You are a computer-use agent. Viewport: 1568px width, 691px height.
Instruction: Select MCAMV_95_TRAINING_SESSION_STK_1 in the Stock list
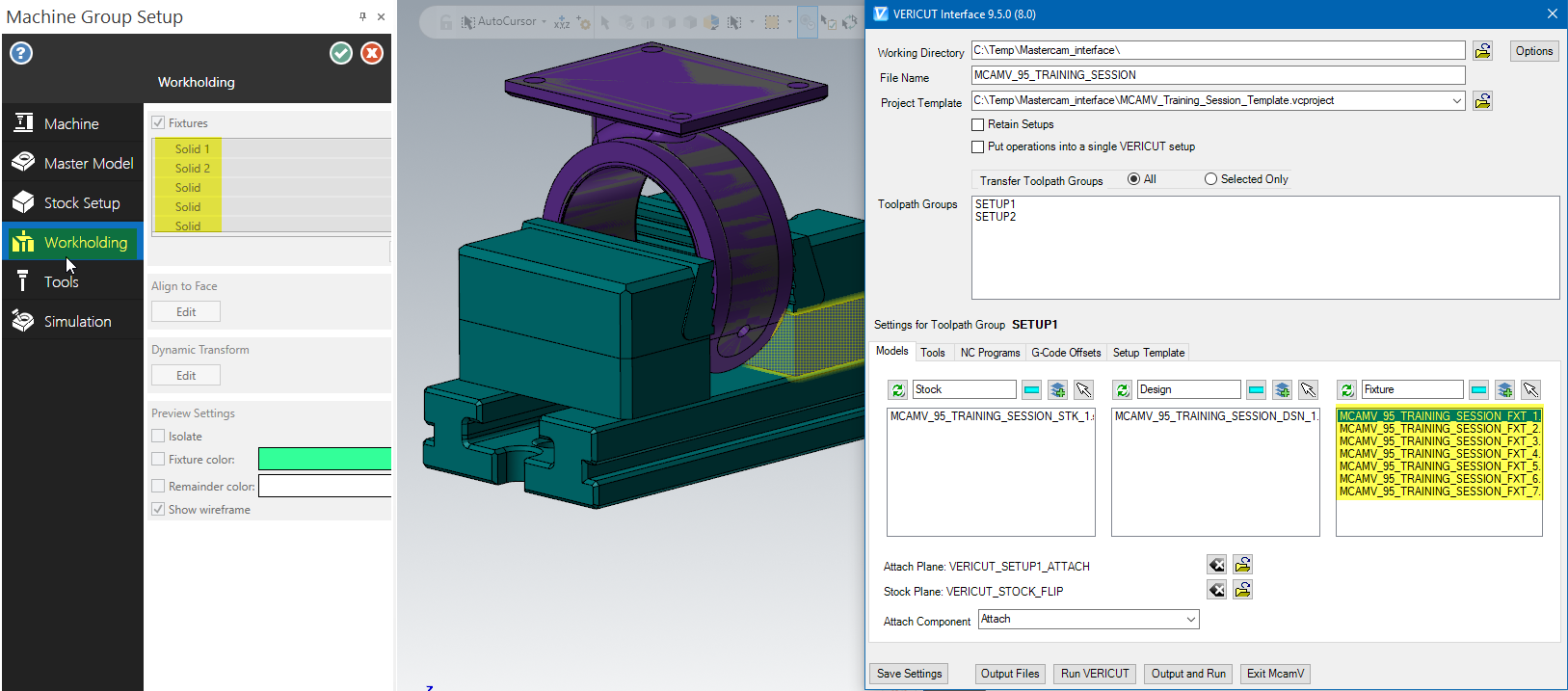(991, 416)
